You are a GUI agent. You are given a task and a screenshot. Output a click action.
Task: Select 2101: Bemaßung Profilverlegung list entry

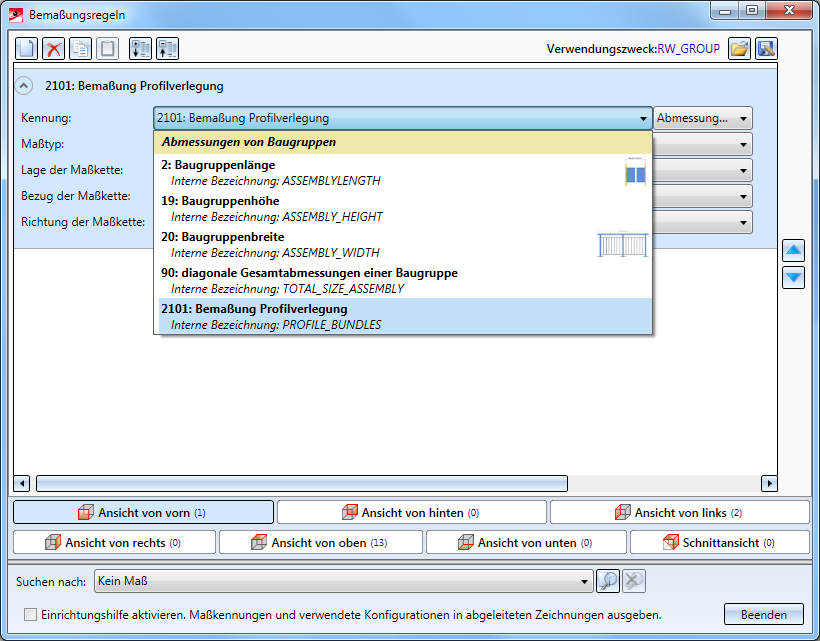[x=403, y=316]
